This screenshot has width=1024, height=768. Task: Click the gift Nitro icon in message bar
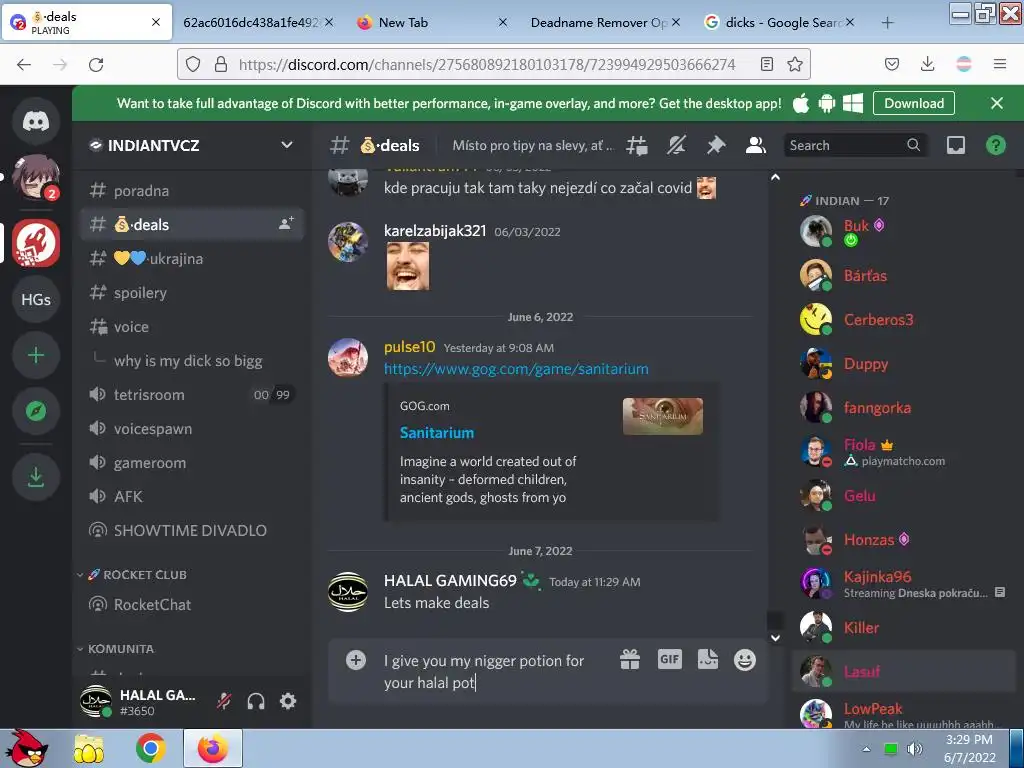(x=630, y=660)
